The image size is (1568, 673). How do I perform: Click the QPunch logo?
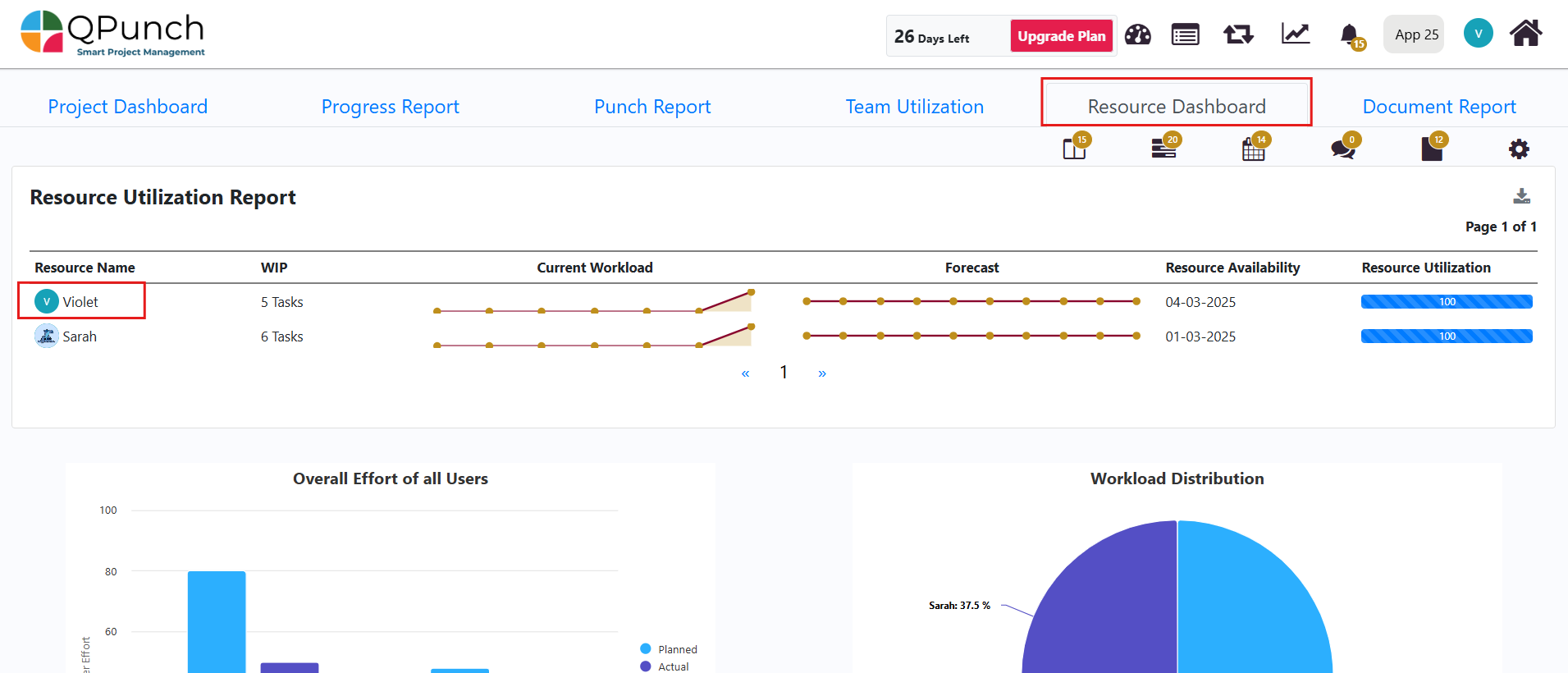[x=112, y=34]
